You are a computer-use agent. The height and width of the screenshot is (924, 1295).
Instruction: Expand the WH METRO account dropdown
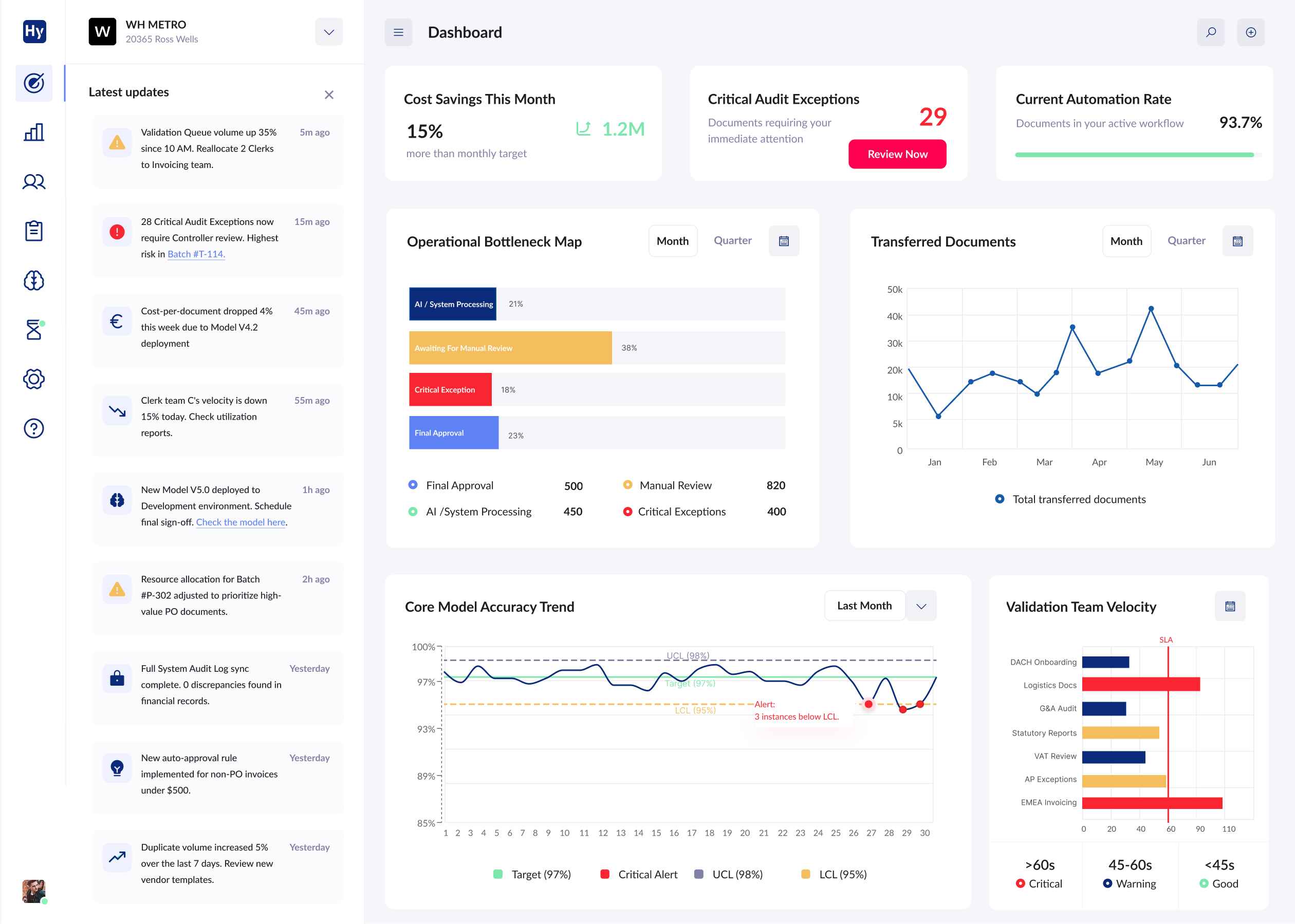(329, 32)
